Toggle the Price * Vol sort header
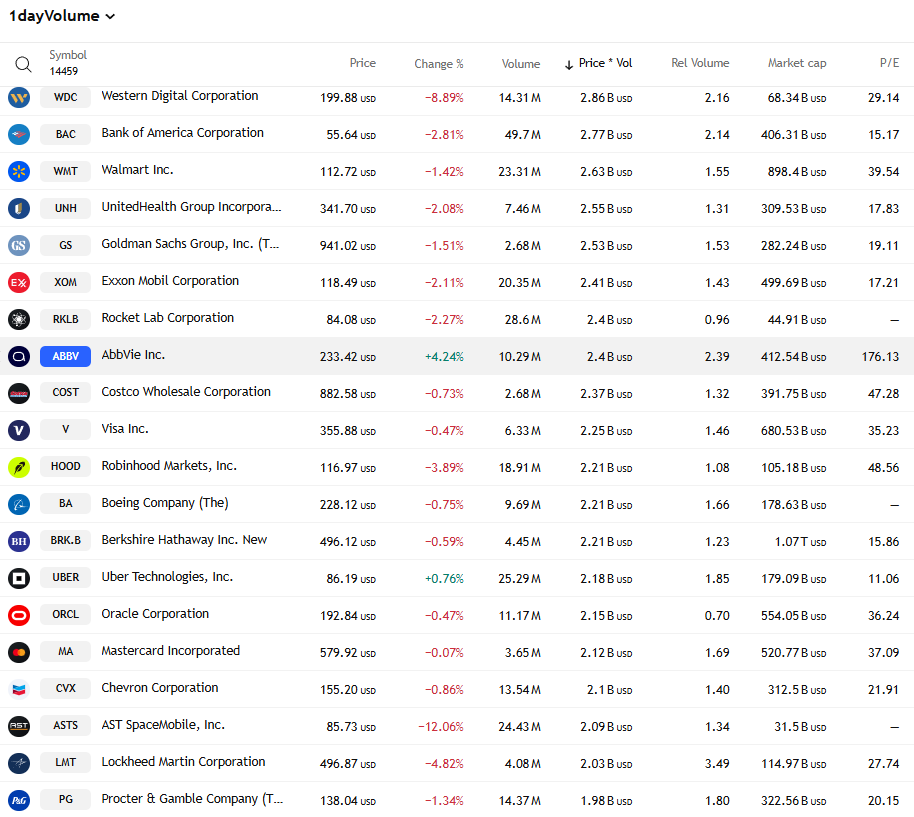Viewport: 914px width, 817px height. [599, 63]
